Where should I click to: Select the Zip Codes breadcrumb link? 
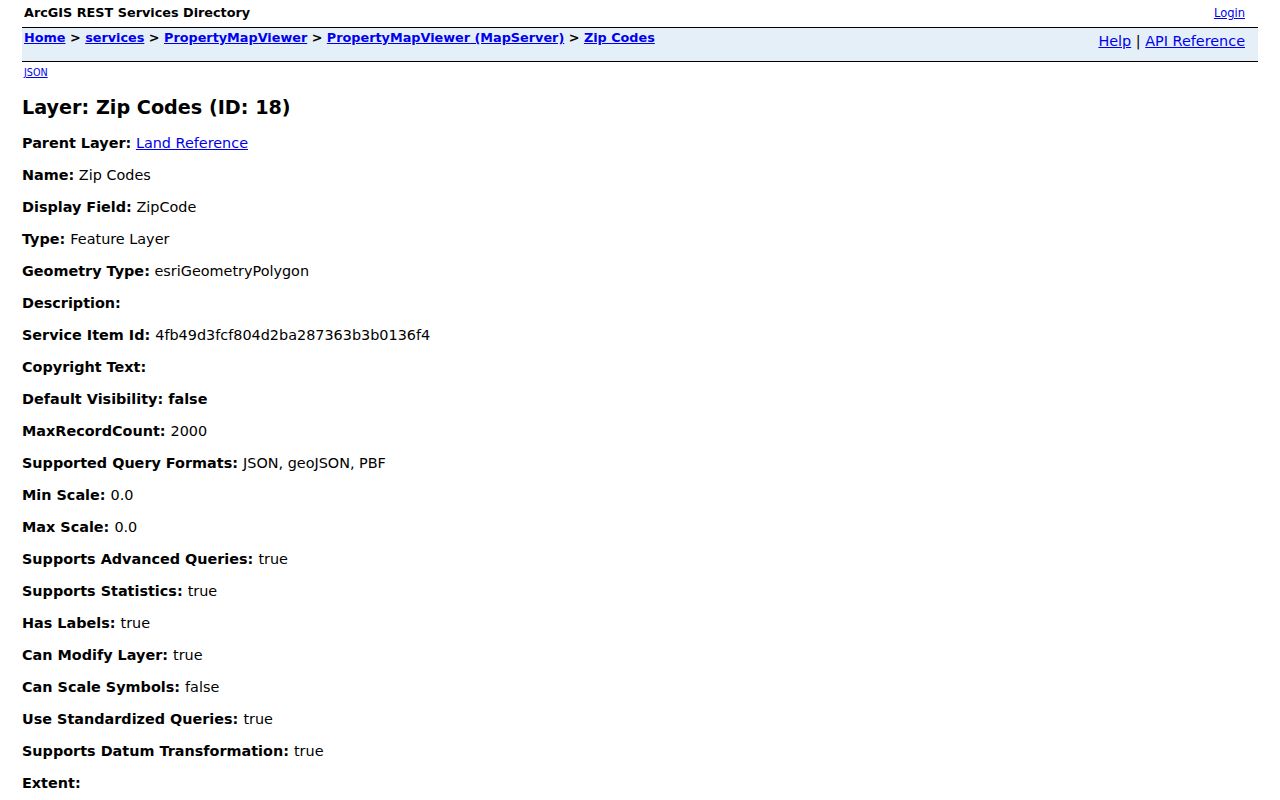619,38
